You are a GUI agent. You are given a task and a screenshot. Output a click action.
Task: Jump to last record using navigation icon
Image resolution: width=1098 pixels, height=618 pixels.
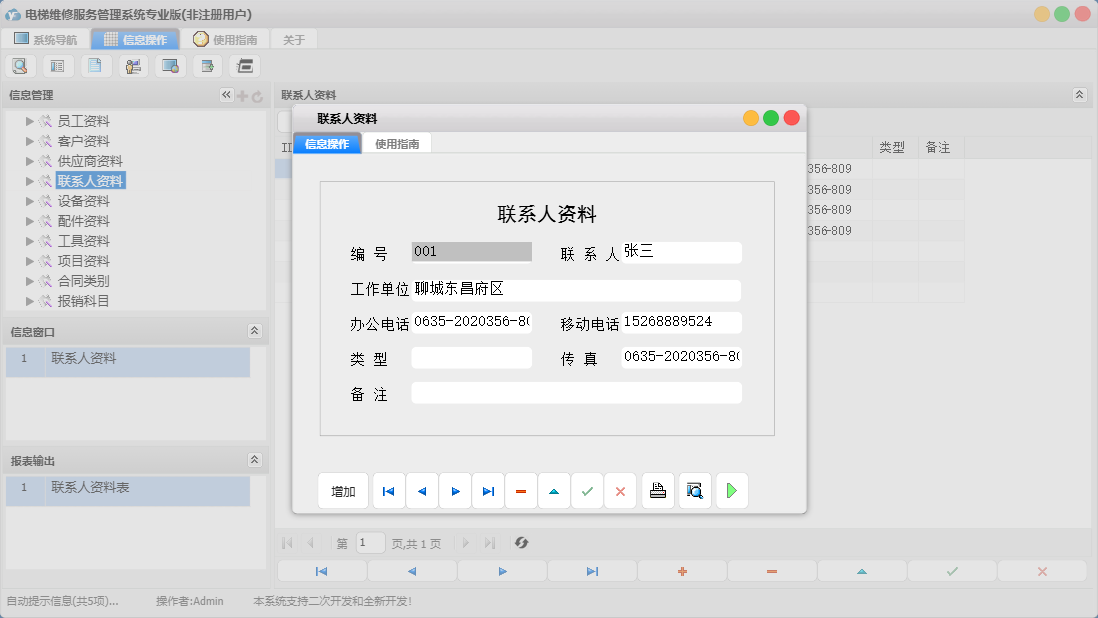click(488, 490)
